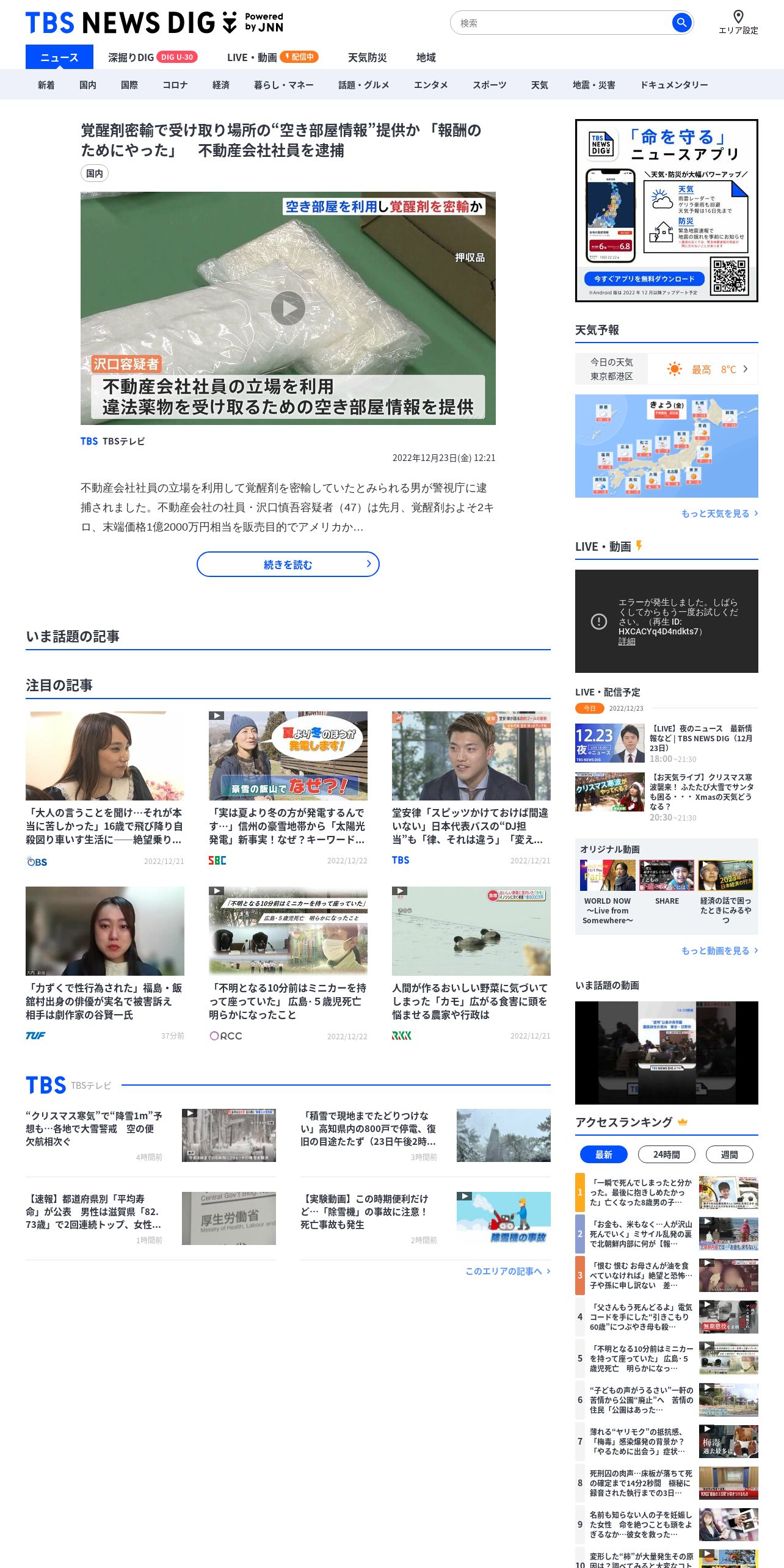Click video icon on 信州 solar article thumbnail
Viewport: 784px width, 1568px height.
[x=216, y=716]
